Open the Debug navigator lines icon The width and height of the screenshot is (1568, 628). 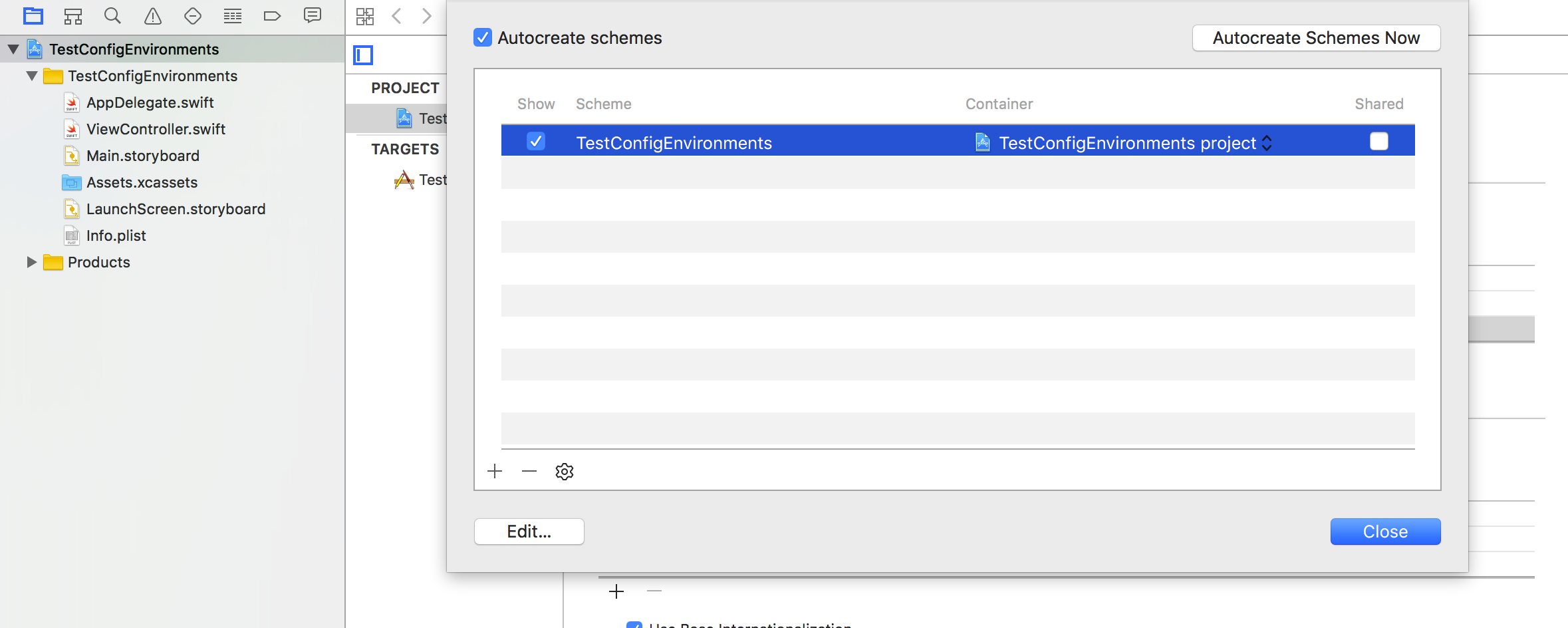point(233,16)
